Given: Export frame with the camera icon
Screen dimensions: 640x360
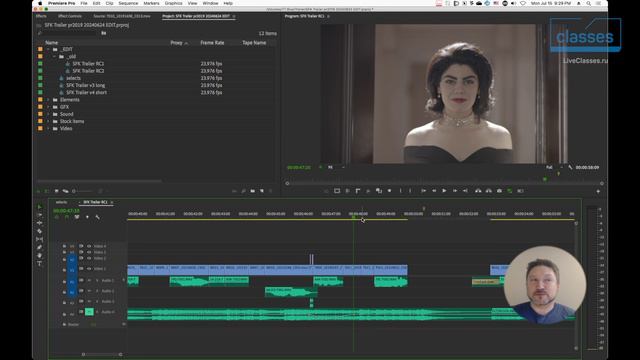Looking at the screenshot, I should (499, 191).
